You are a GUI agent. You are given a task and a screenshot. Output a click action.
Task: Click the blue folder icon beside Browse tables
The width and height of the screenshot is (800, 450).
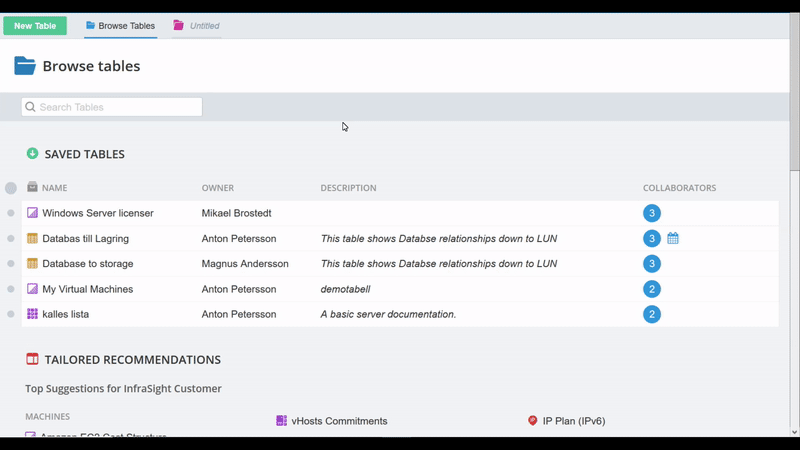coord(25,66)
